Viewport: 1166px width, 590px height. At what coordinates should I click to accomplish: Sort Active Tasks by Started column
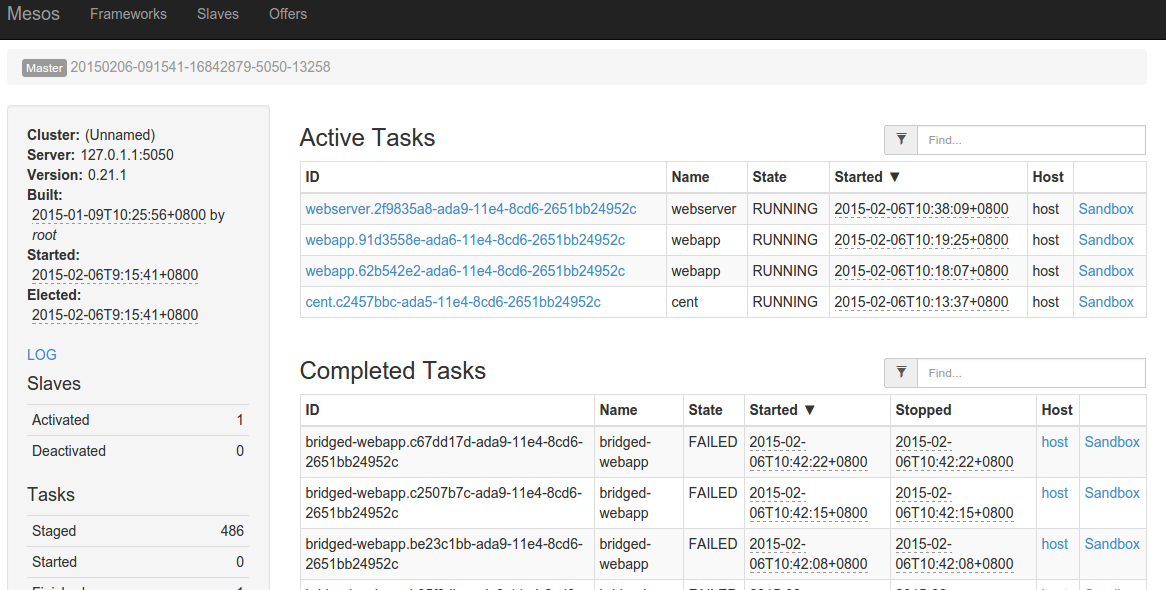[867, 177]
